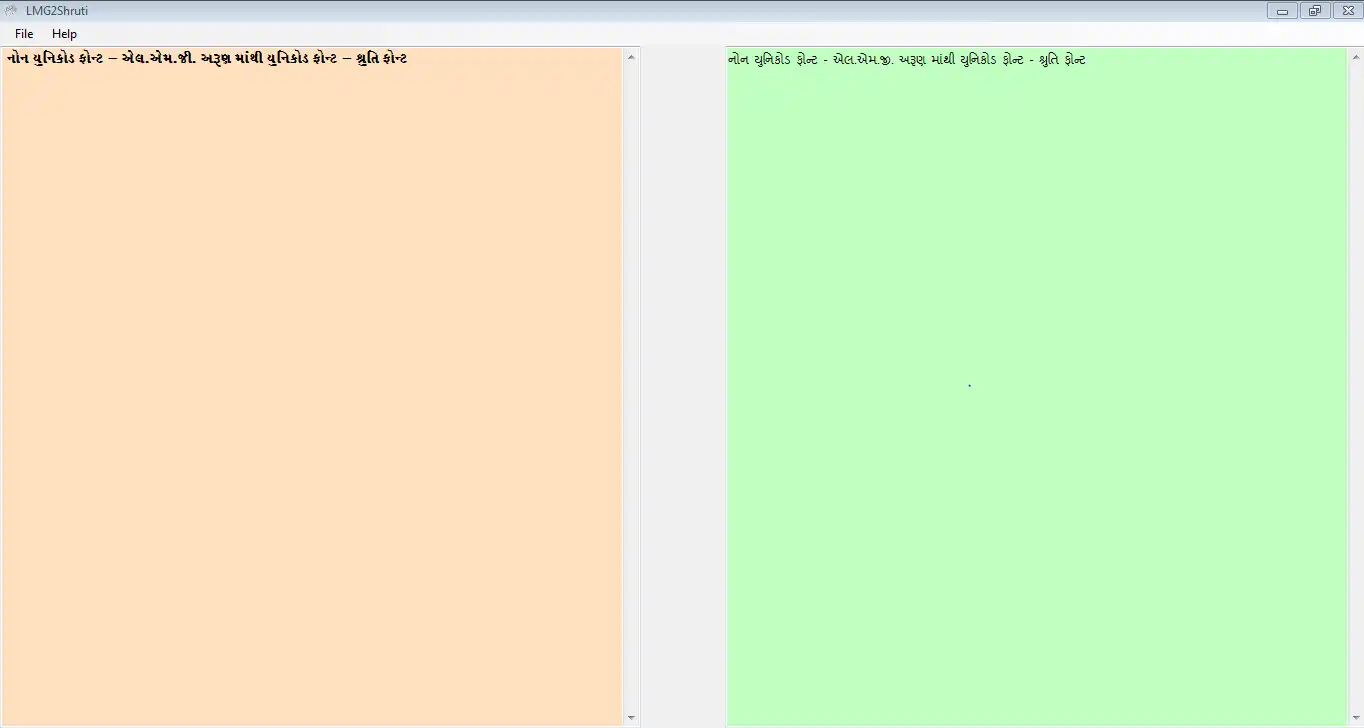1364x728 pixels.
Task: Click the bold Gujarati text line in left pane
Action: point(206,58)
